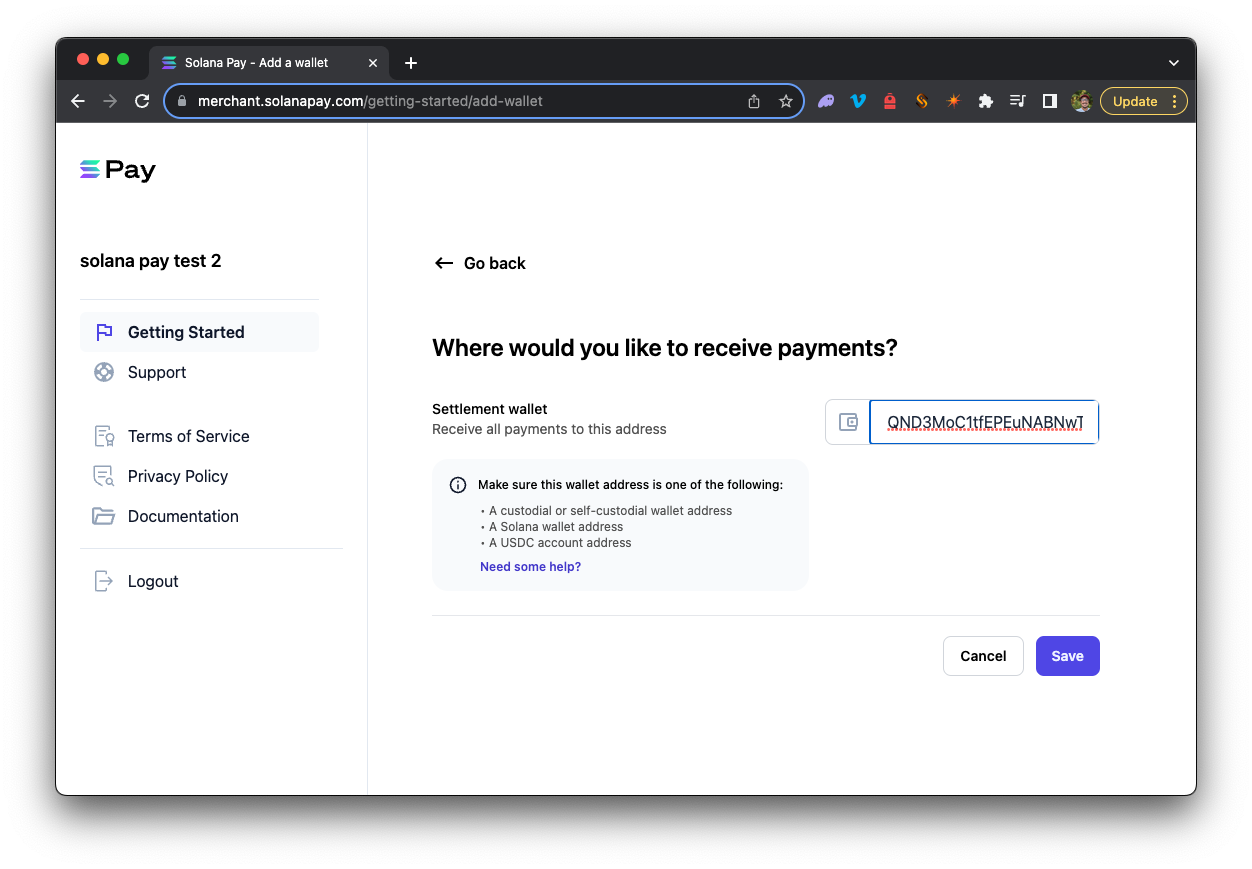
Task: Click the solana pay test 2 merchant name
Action: (x=151, y=261)
